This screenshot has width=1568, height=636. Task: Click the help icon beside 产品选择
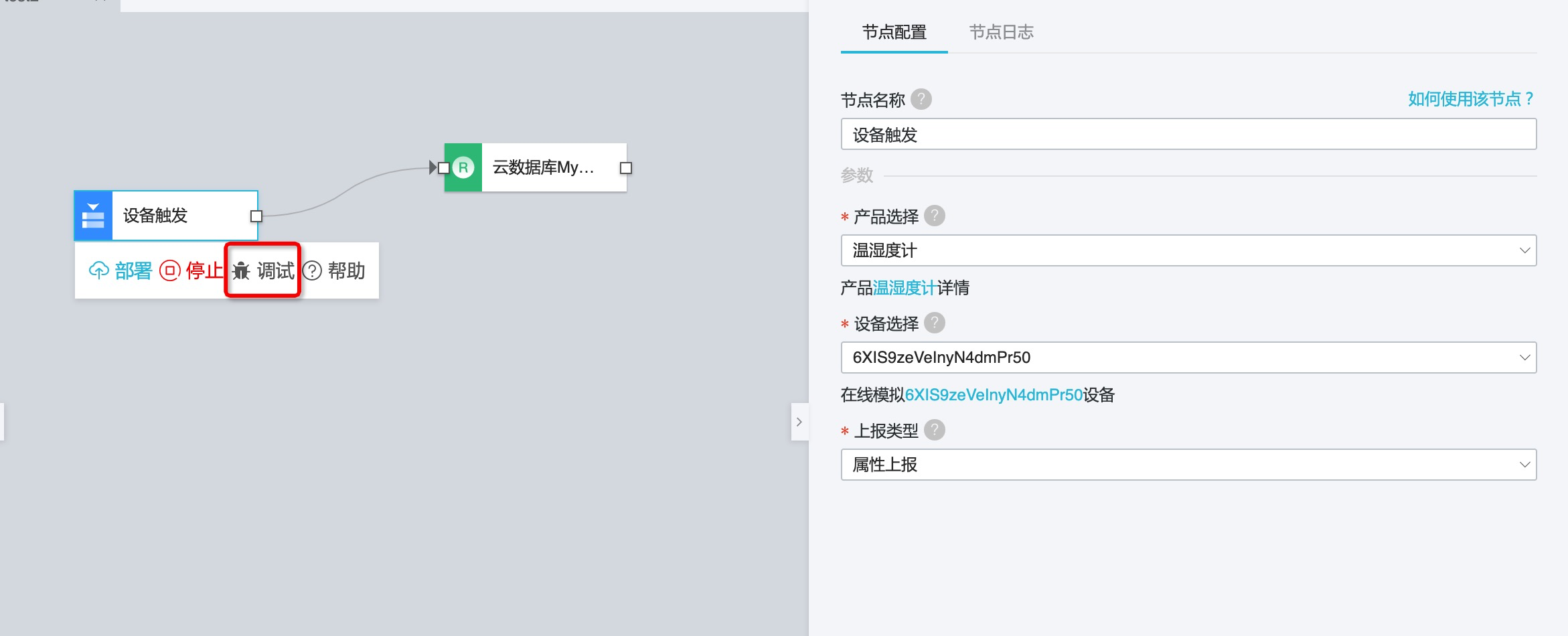pyautogui.click(x=934, y=216)
